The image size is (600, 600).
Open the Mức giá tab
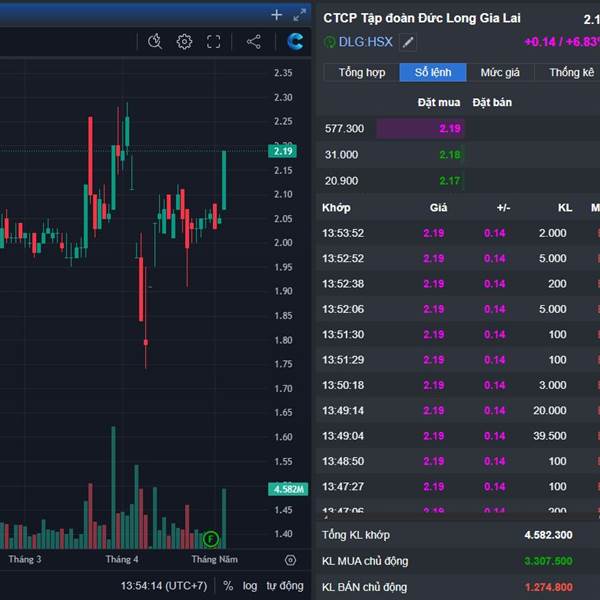coord(500,72)
